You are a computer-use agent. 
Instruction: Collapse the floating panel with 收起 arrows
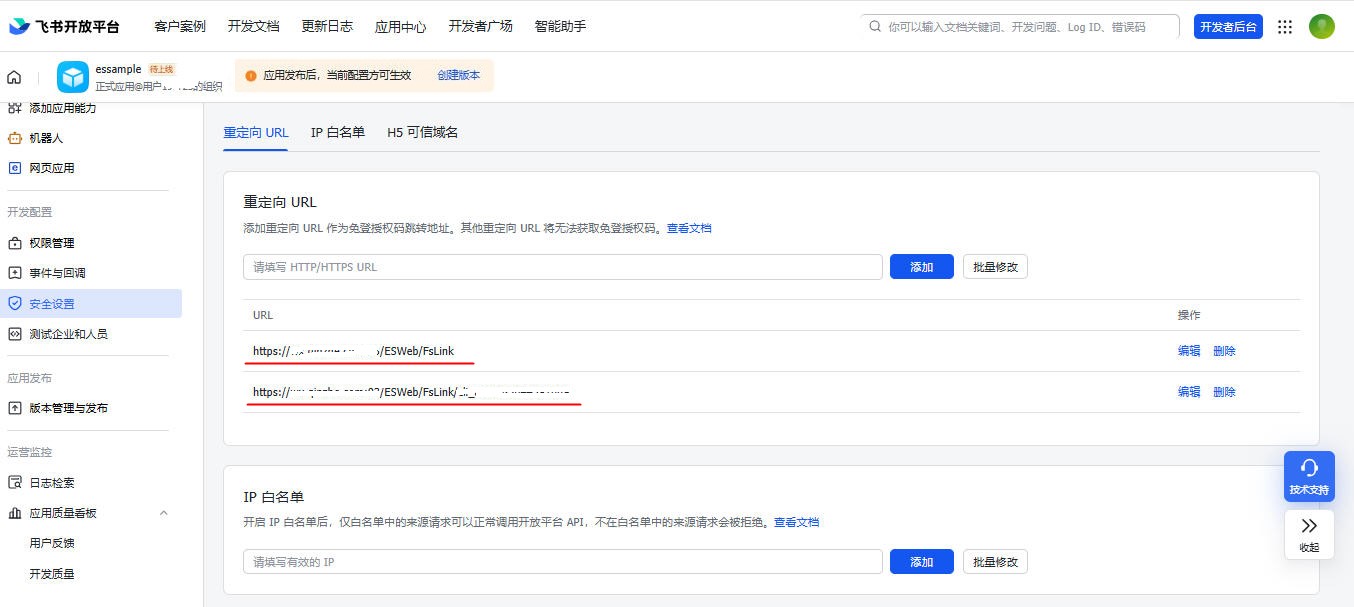(x=1309, y=534)
